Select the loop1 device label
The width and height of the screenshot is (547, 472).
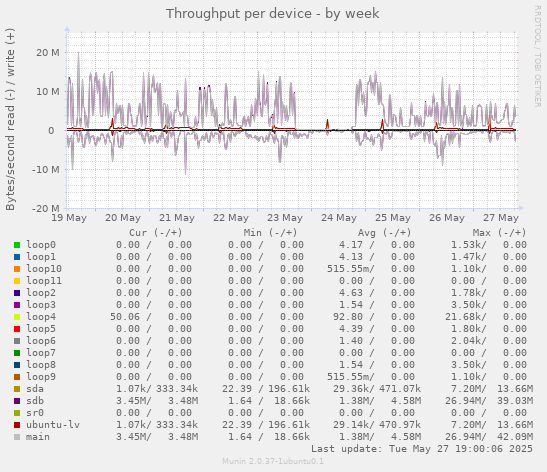point(41,257)
